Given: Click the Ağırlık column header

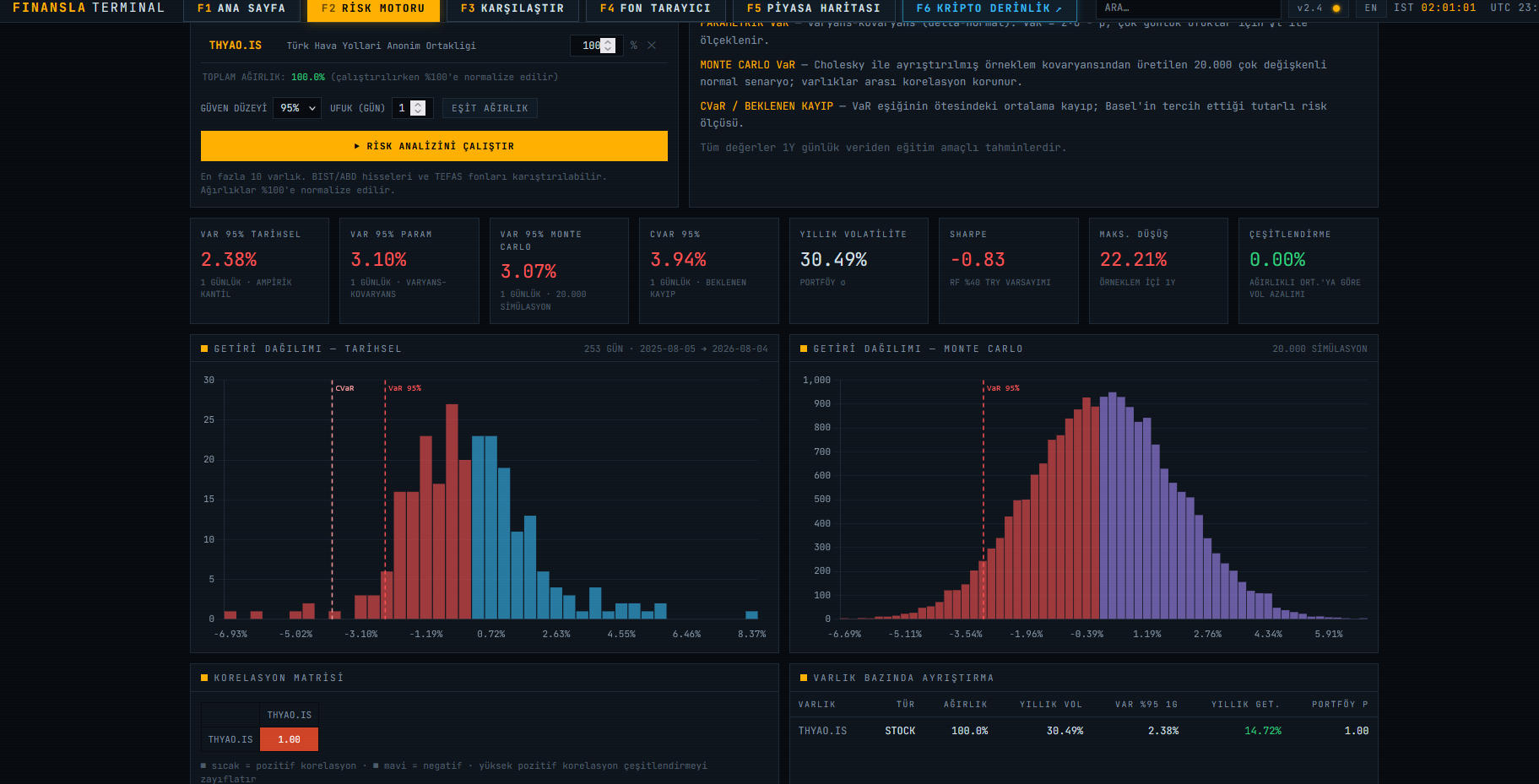Looking at the screenshot, I should [x=965, y=705].
